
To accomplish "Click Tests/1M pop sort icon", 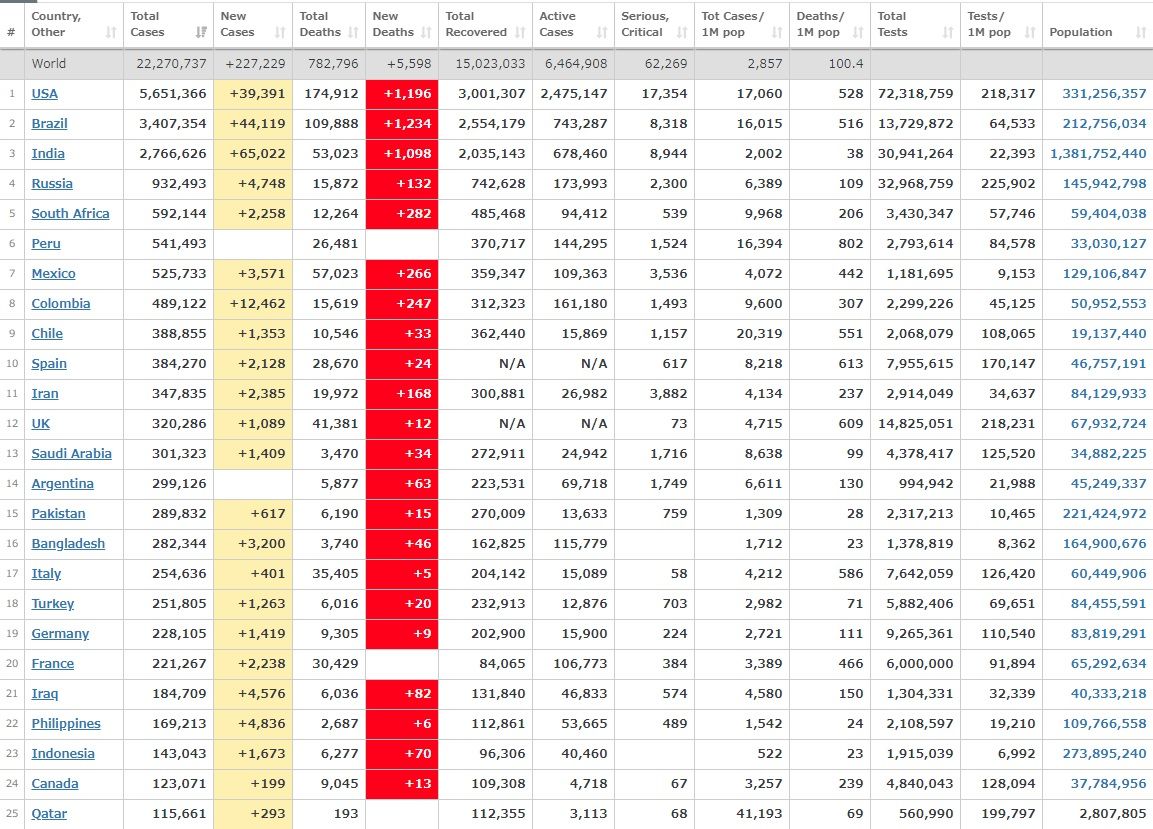I will [1029, 33].
